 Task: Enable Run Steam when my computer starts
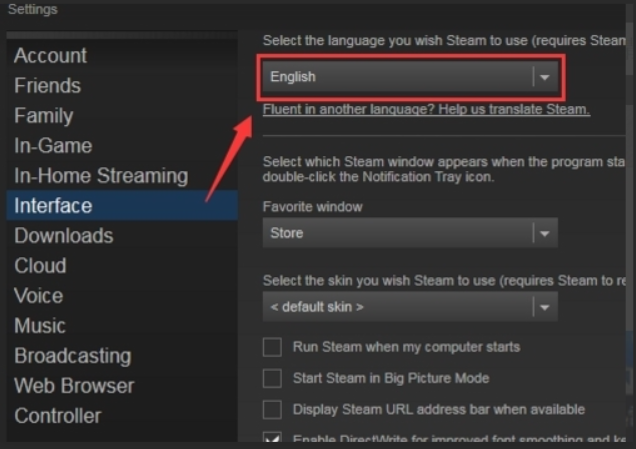(272, 347)
